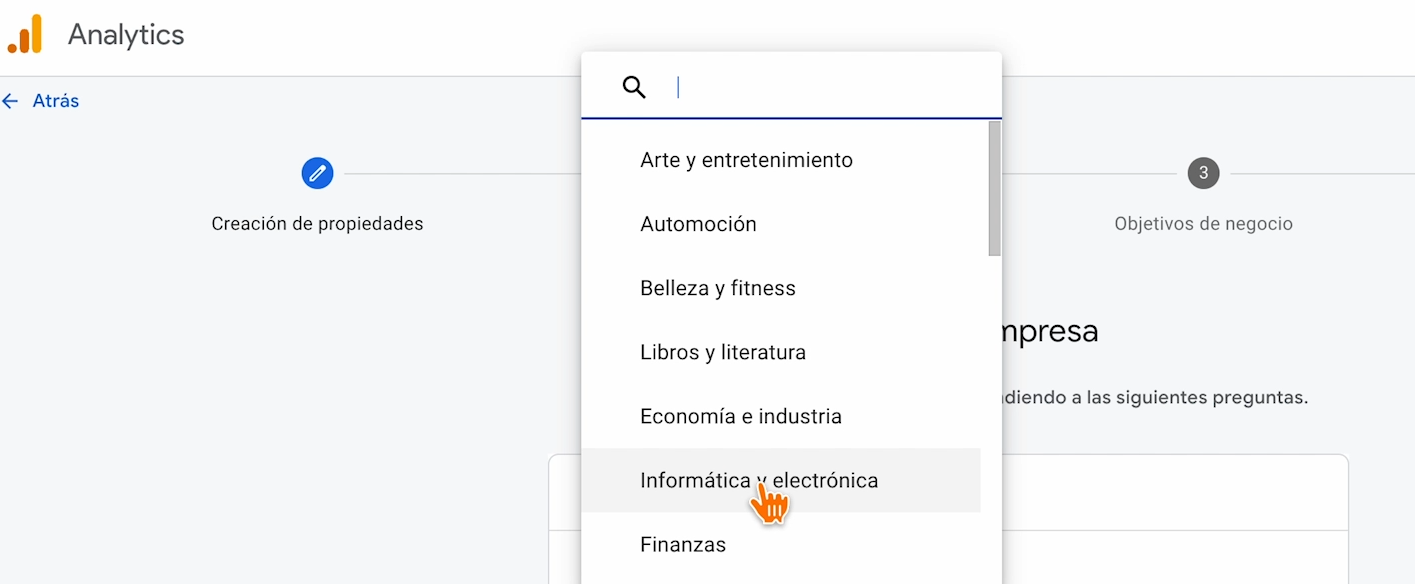Pick Libros y literatura option

[723, 352]
